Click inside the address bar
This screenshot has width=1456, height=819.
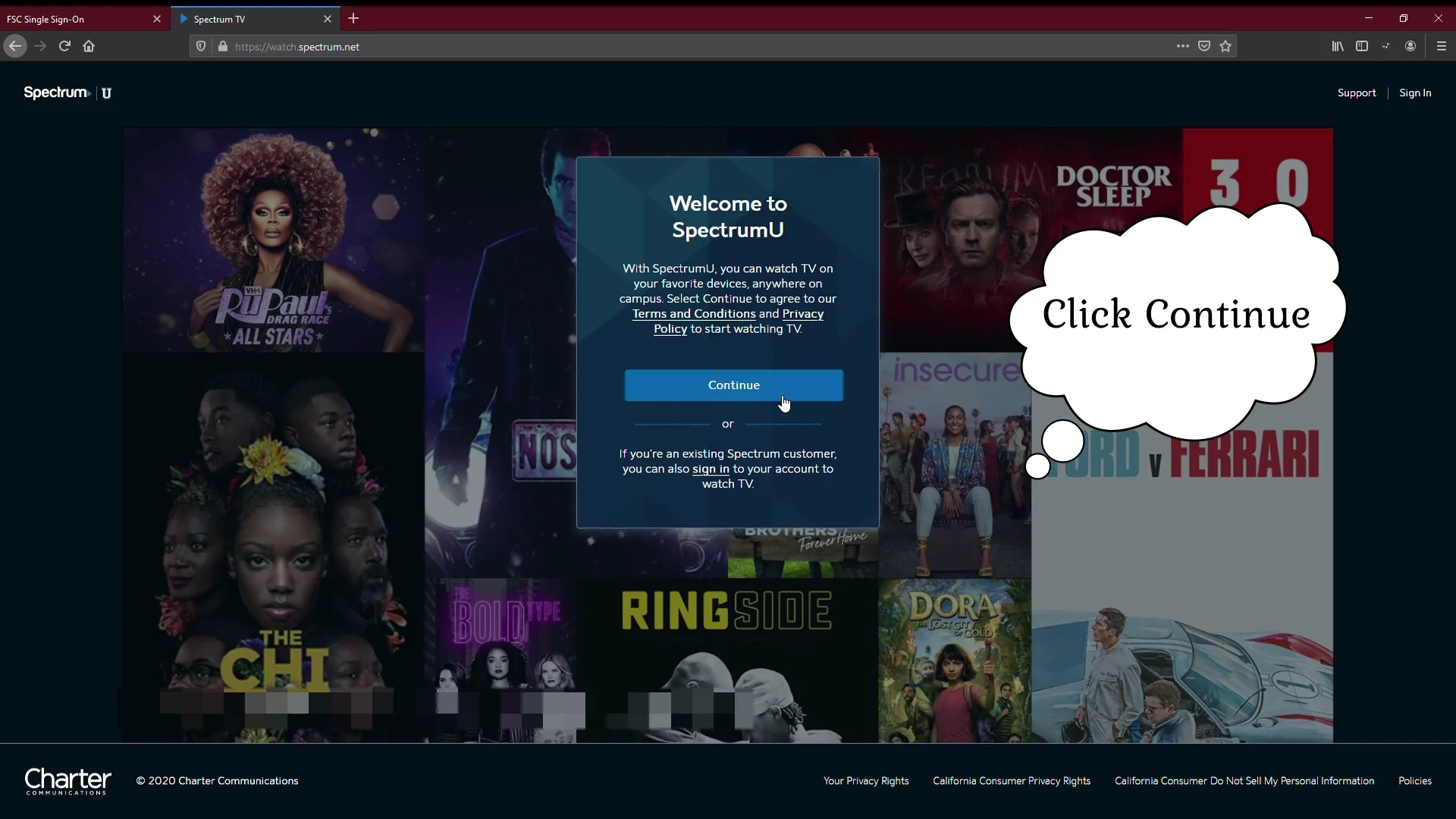tap(531, 46)
